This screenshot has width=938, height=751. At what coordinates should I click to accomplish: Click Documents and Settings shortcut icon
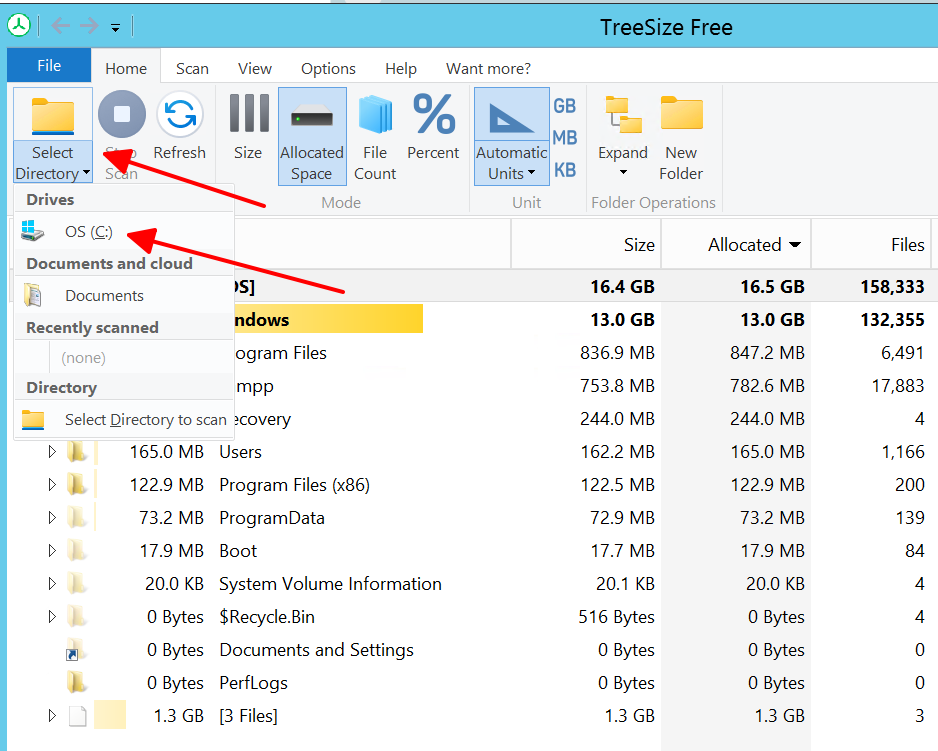click(x=75, y=650)
